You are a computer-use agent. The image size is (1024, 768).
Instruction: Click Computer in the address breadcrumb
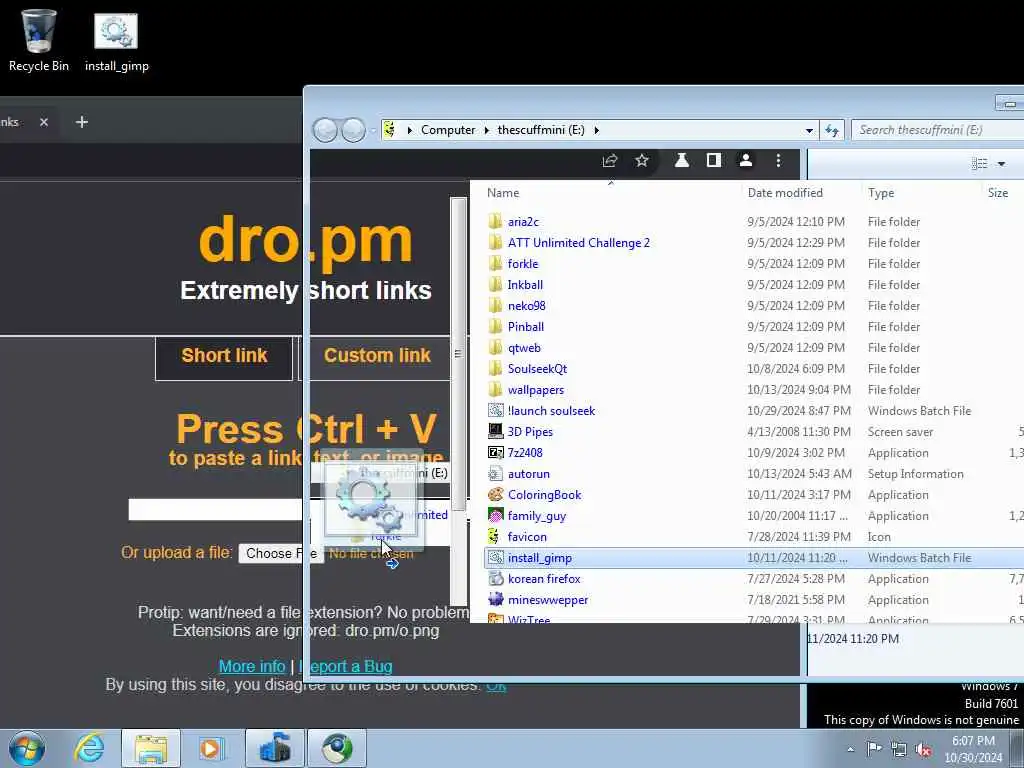click(448, 130)
